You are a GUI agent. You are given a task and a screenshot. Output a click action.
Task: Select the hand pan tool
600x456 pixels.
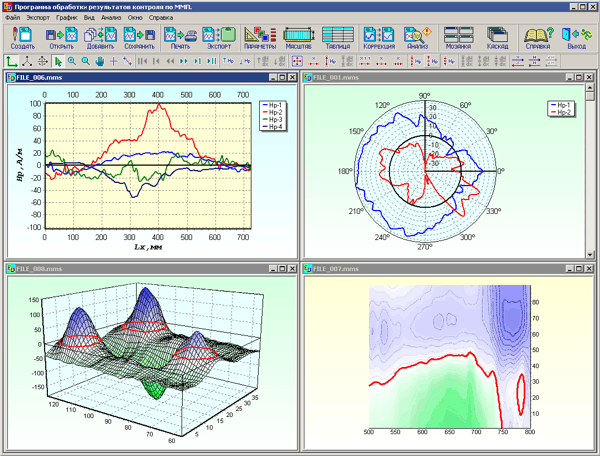click(x=100, y=61)
